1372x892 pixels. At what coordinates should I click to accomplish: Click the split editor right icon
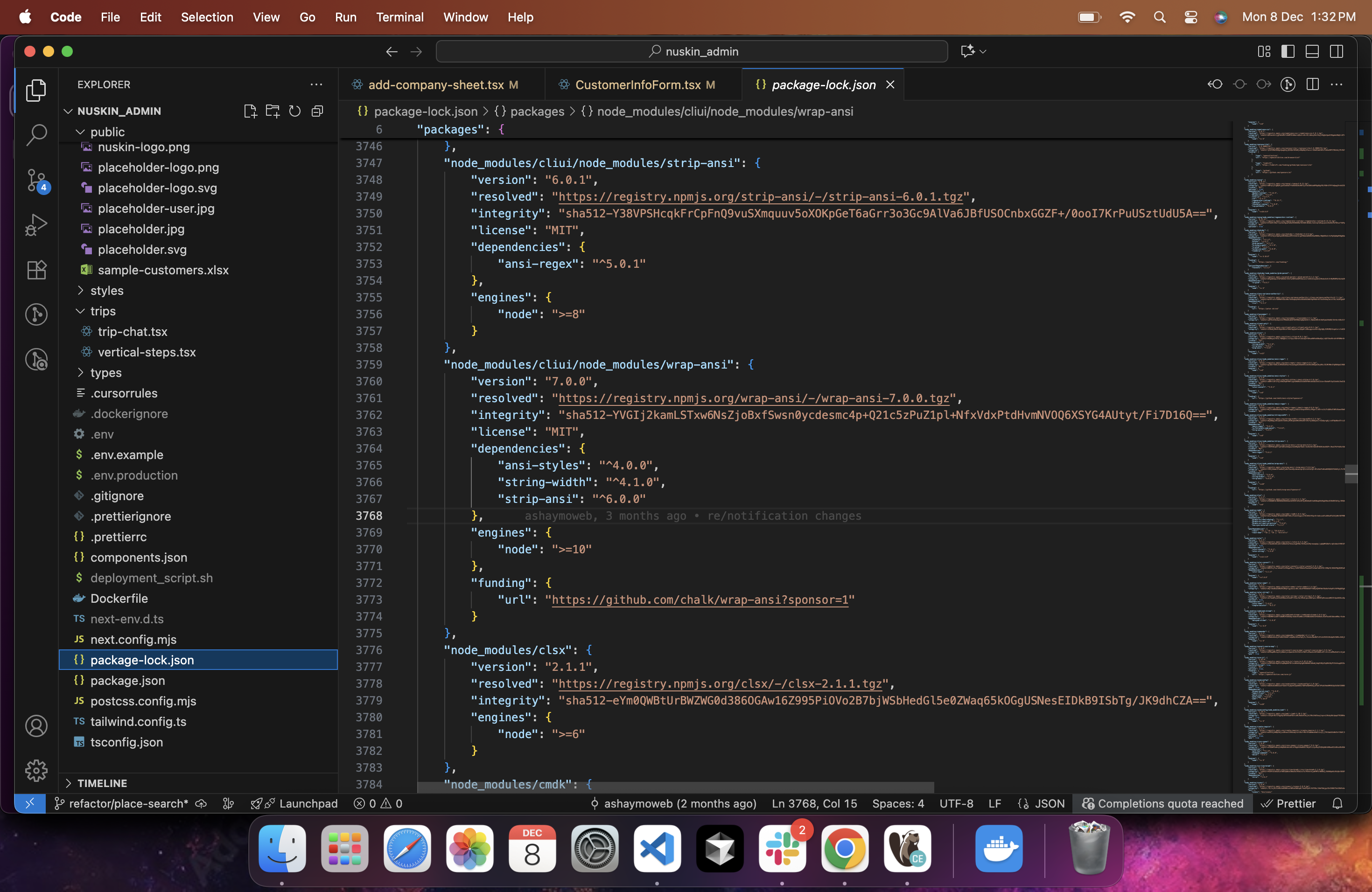1313,85
